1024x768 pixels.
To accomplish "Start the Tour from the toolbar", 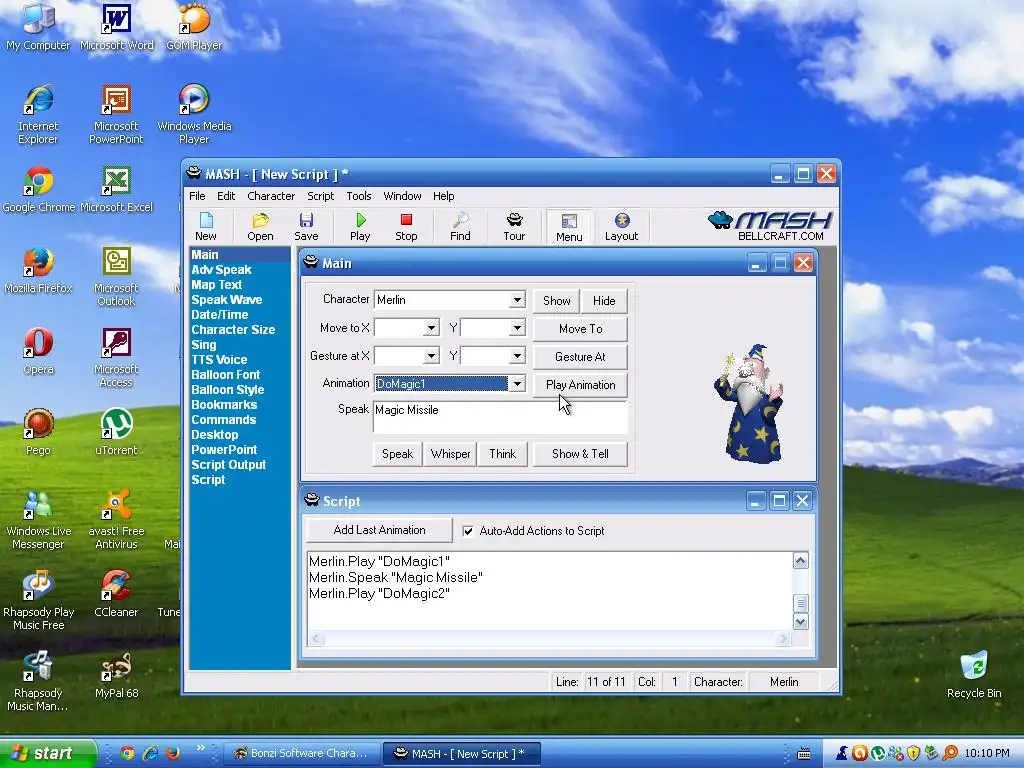I will (514, 227).
